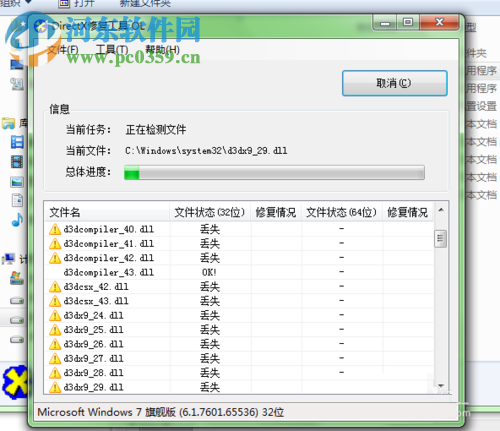Sort by 文件状态(64位) column header

click(342, 212)
